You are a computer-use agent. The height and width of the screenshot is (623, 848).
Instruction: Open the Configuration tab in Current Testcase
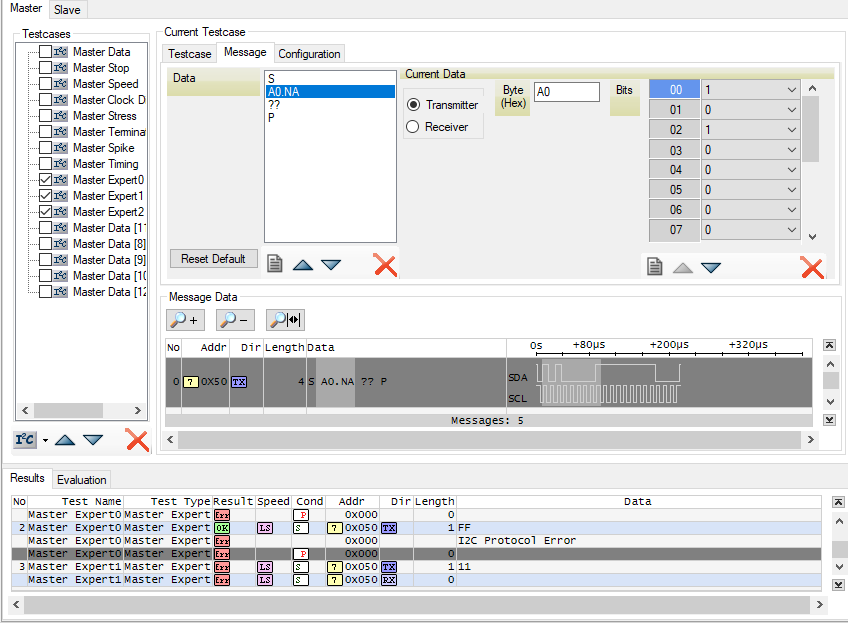click(308, 53)
